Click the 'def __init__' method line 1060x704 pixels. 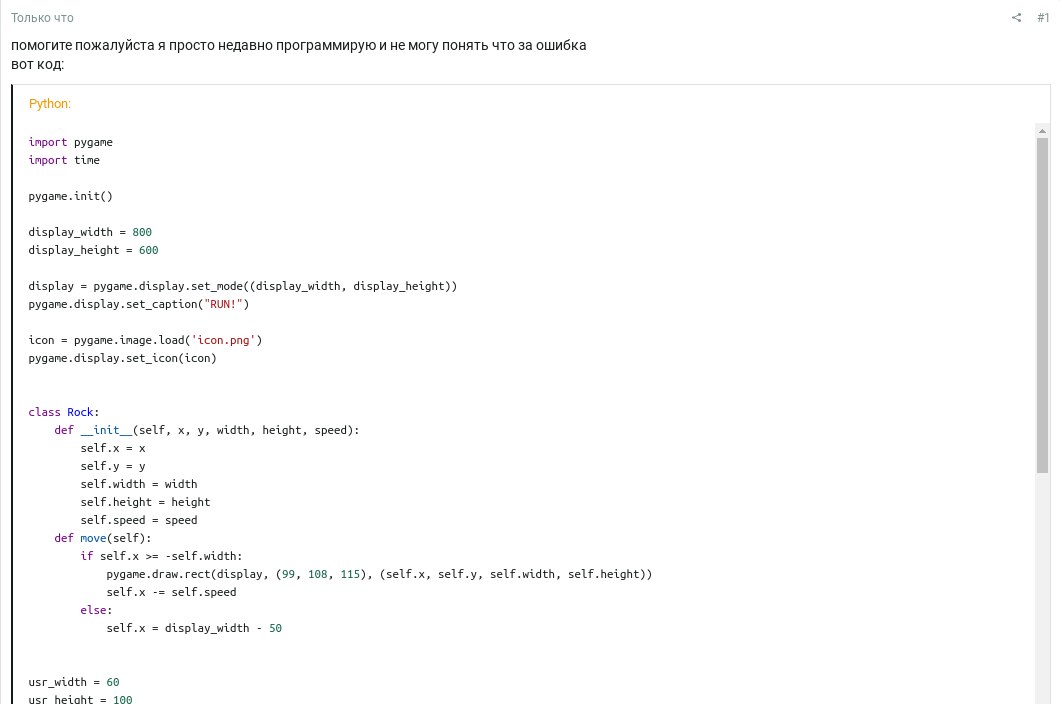pos(207,430)
